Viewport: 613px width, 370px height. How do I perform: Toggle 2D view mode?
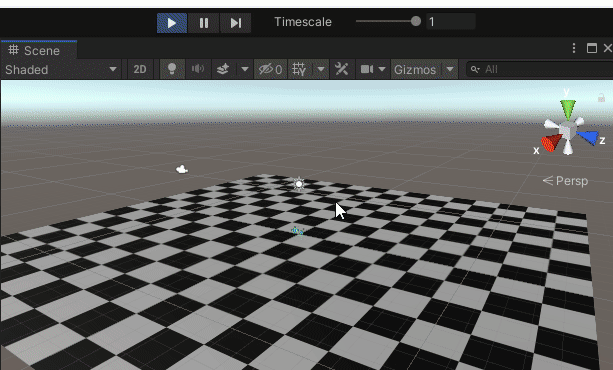click(140, 70)
